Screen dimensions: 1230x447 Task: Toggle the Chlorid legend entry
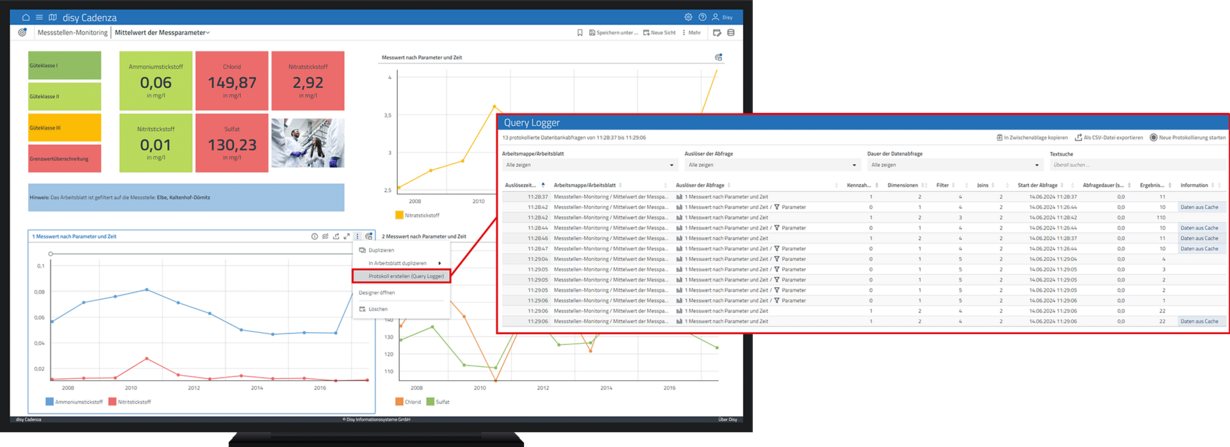[407, 401]
